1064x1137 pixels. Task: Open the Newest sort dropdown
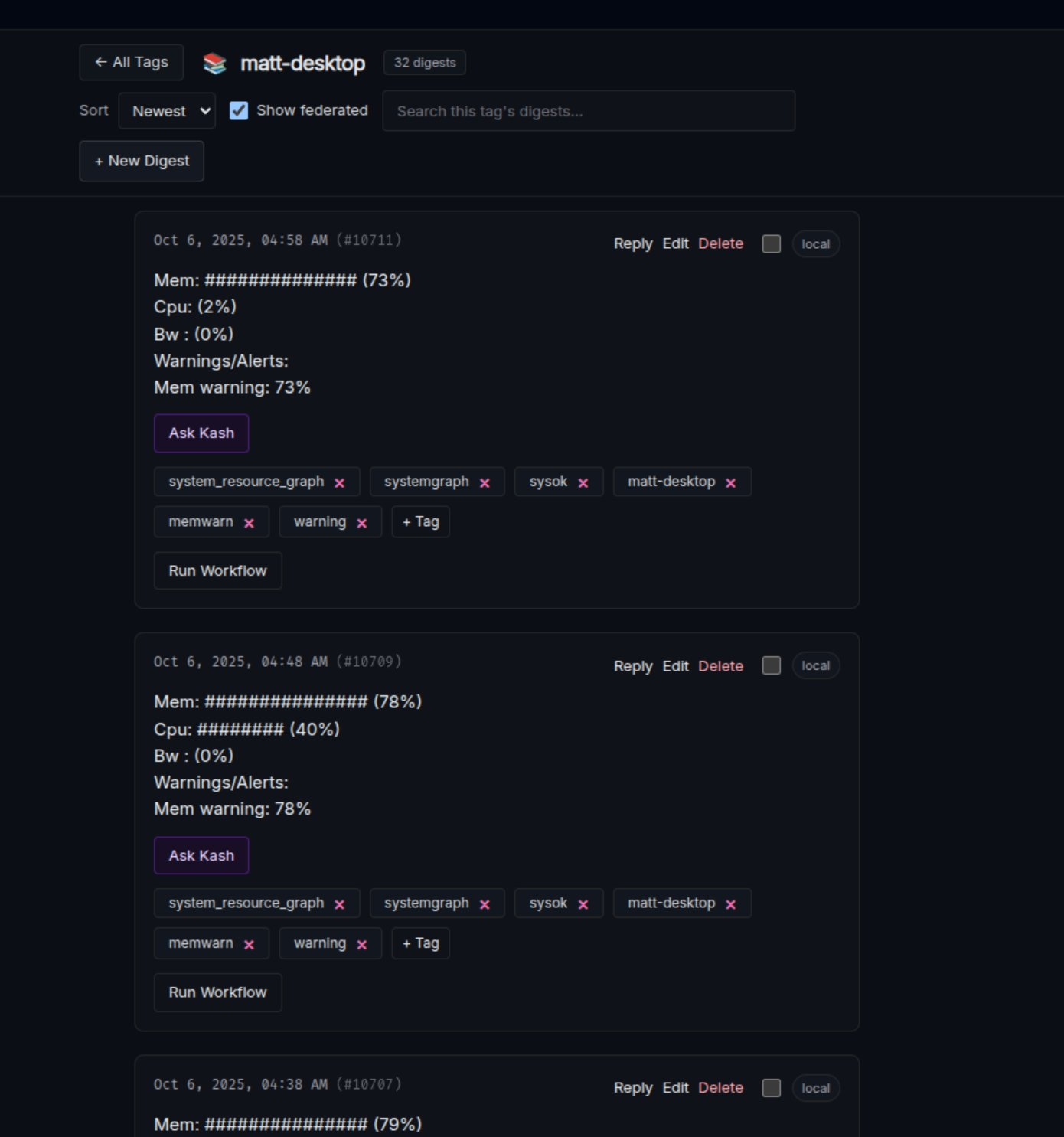point(167,111)
